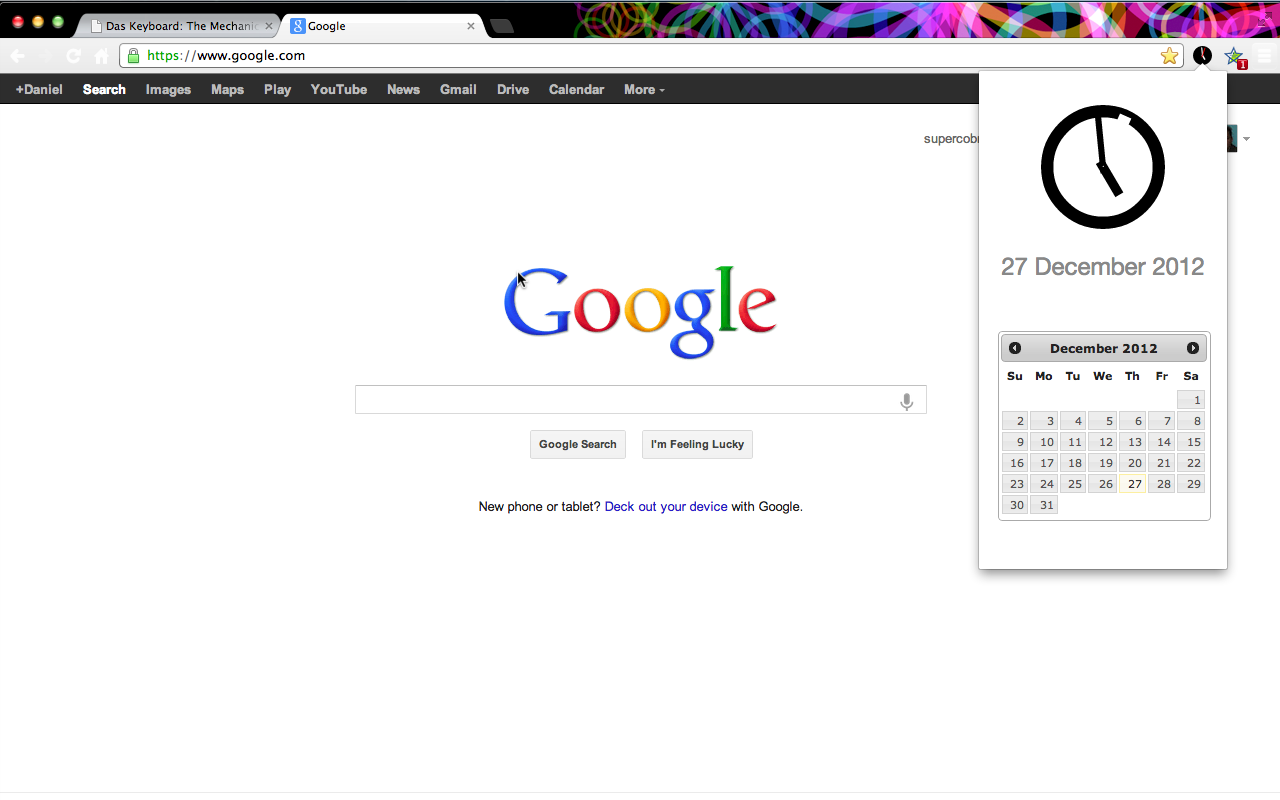Viewport: 1280px width, 800px height.
Task: Click the Google Search button
Action: pyautogui.click(x=578, y=444)
